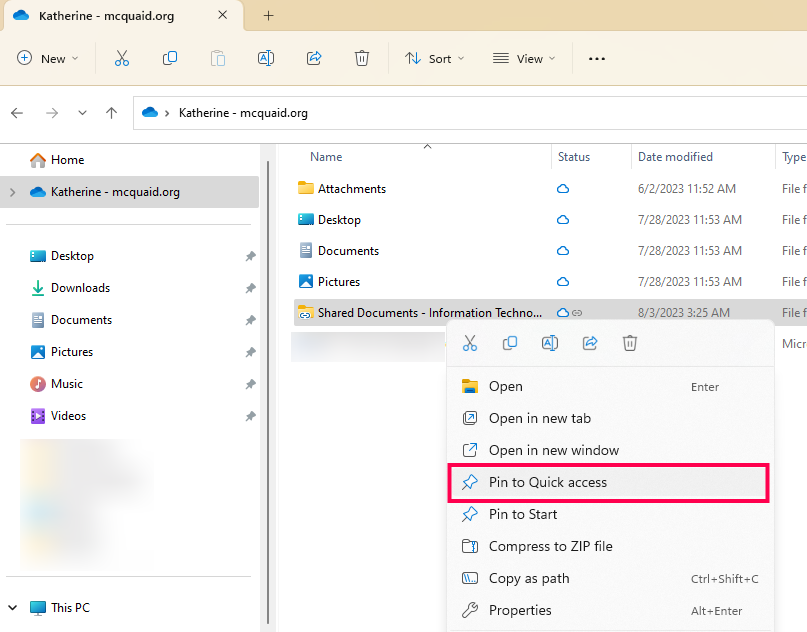Choose Open from the context menu
The height and width of the screenshot is (632, 807).
pos(610,387)
